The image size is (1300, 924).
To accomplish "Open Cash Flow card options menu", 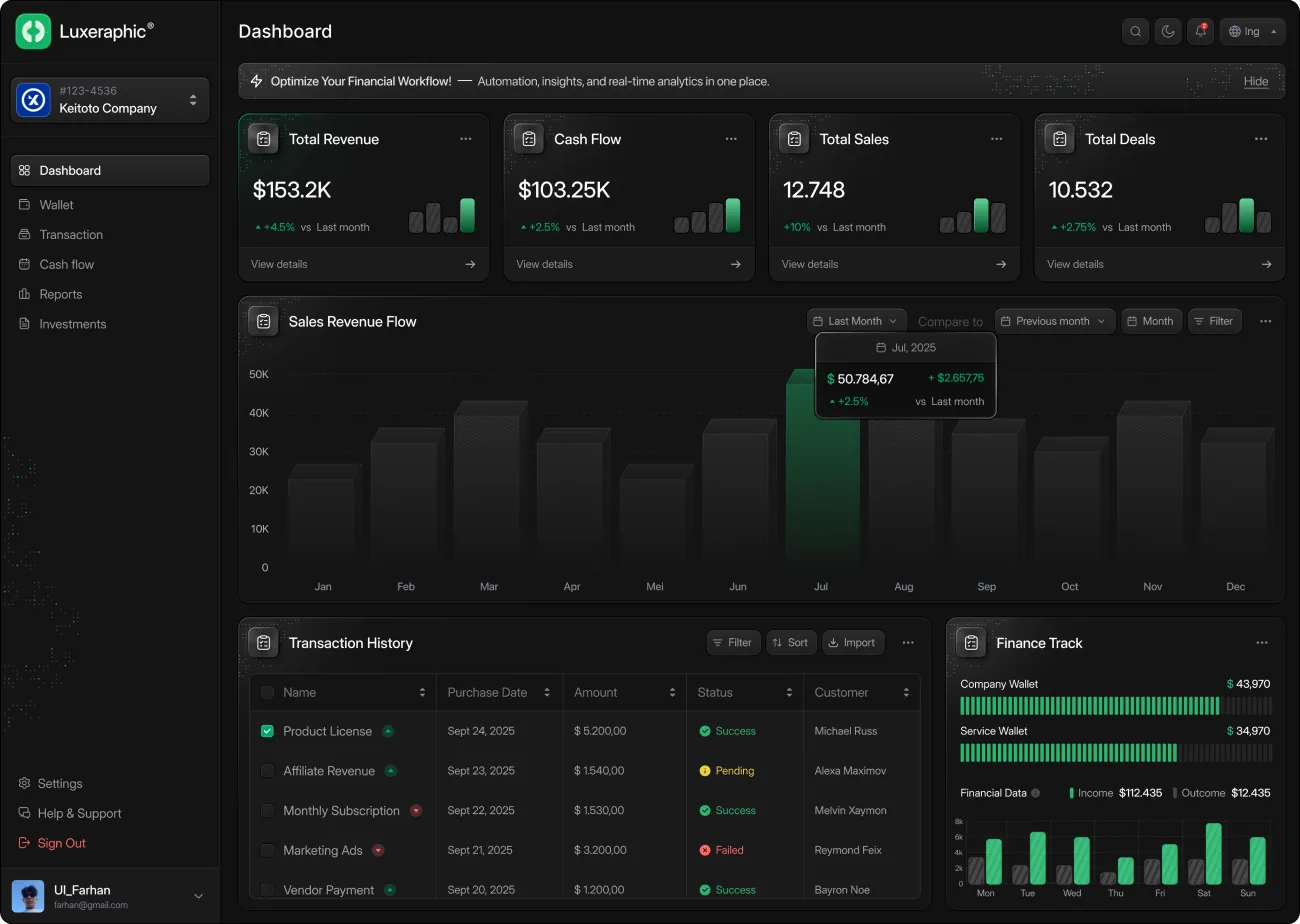I will pyautogui.click(x=731, y=139).
